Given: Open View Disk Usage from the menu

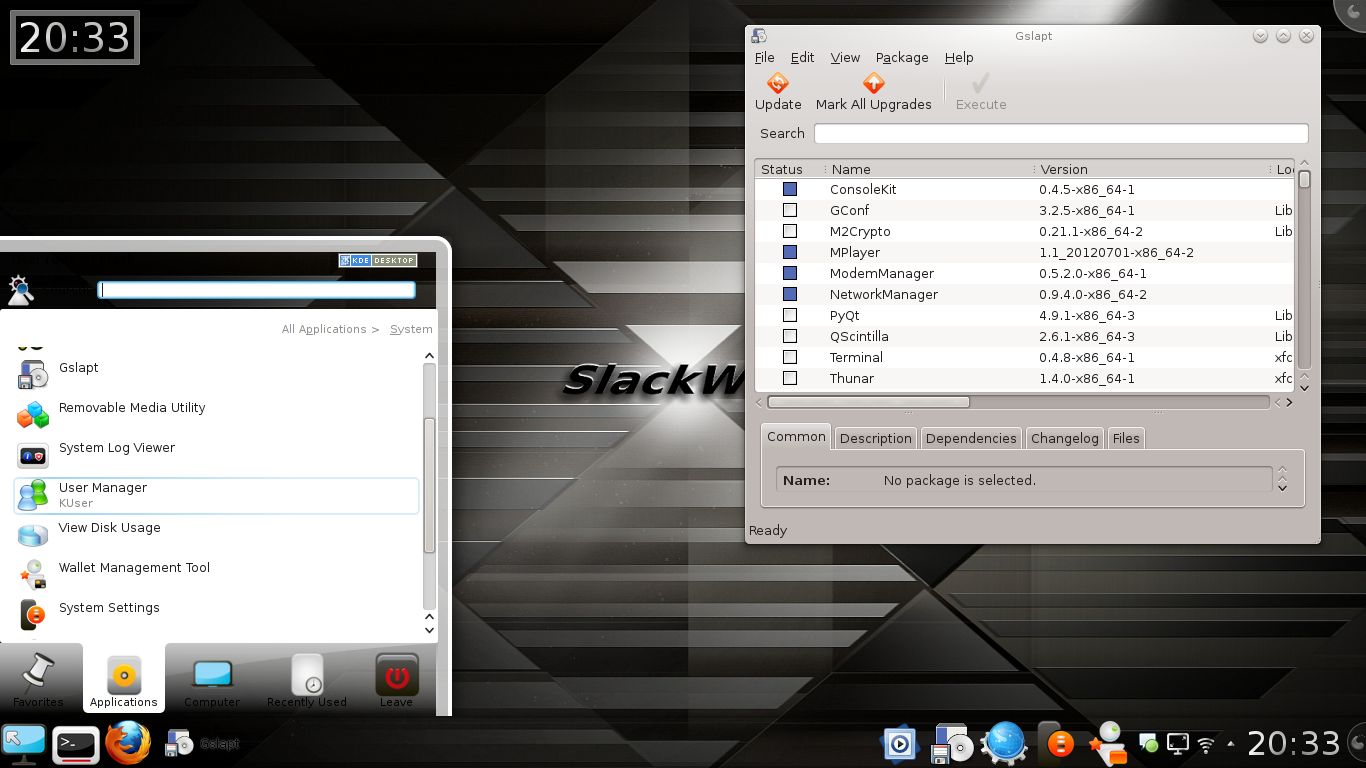Looking at the screenshot, I should [x=215, y=534].
